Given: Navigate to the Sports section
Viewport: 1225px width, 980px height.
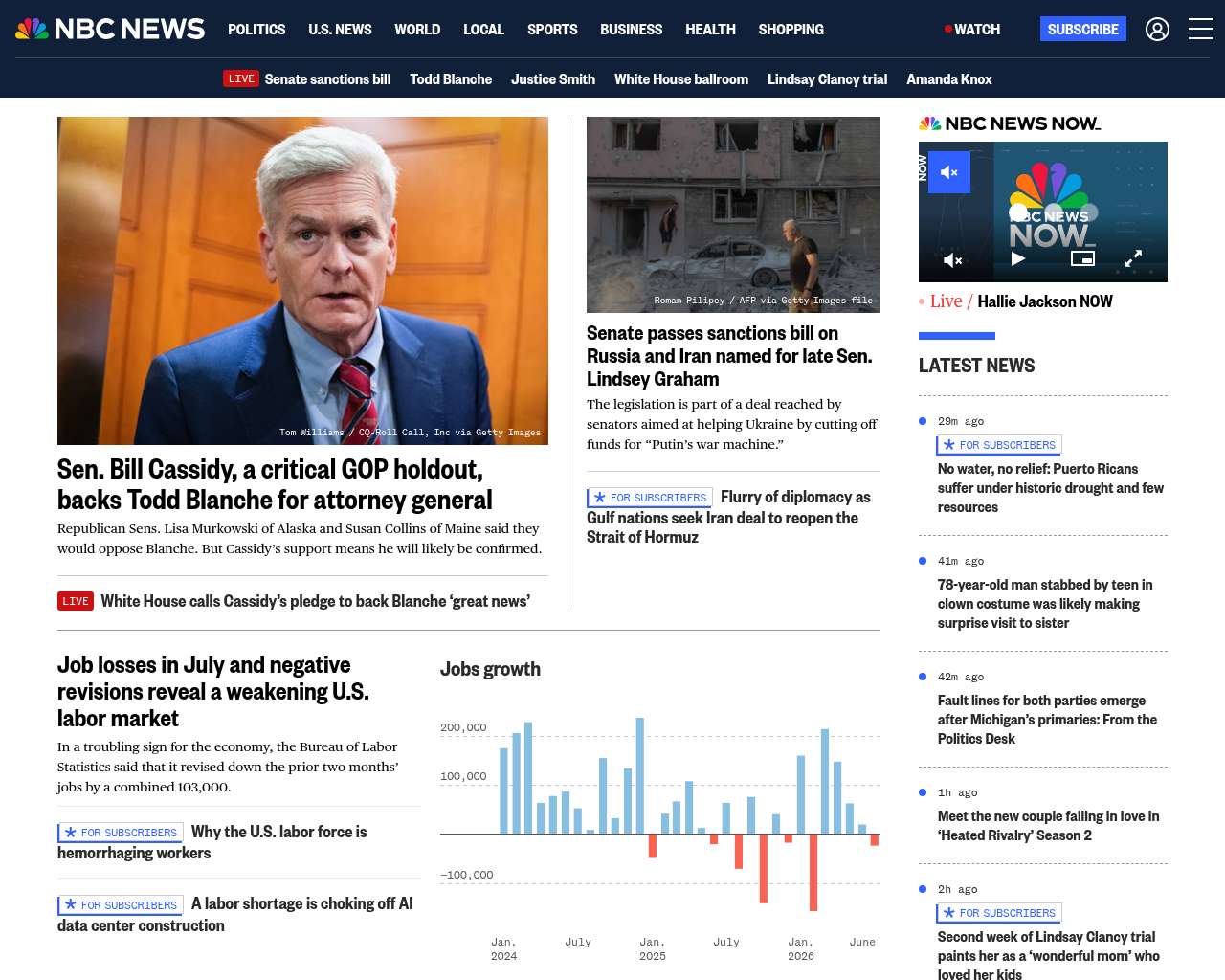Looking at the screenshot, I should click(552, 30).
